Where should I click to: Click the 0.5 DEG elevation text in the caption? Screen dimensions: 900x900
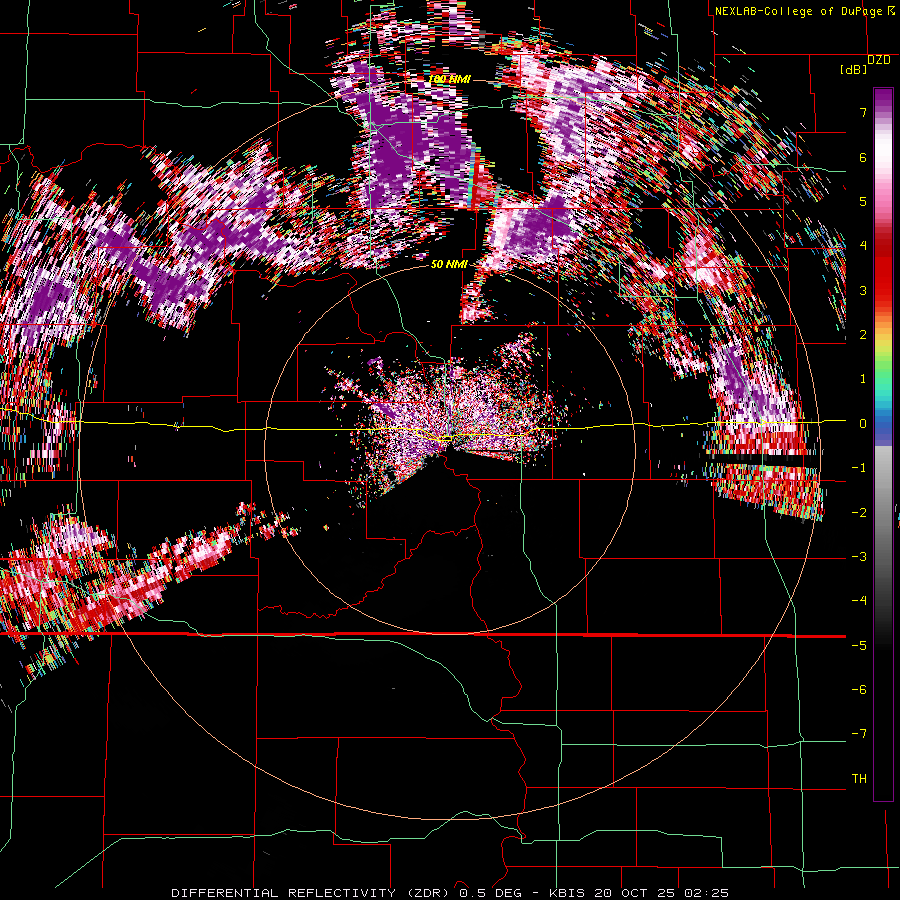489,893
